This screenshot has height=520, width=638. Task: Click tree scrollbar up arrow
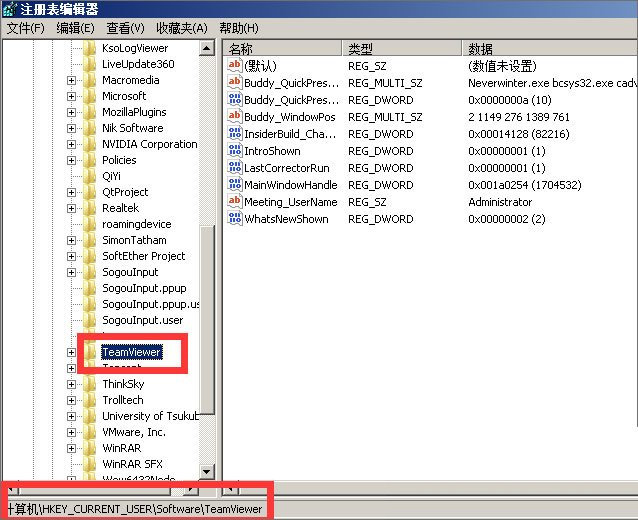(207, 48)
